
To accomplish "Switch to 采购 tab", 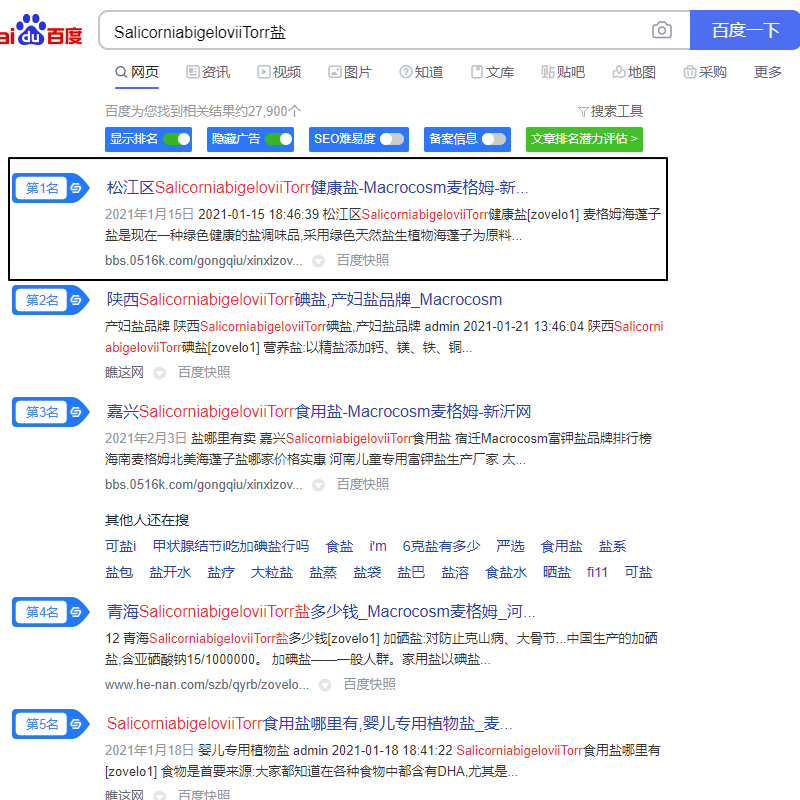I will (x=705, y=72).
